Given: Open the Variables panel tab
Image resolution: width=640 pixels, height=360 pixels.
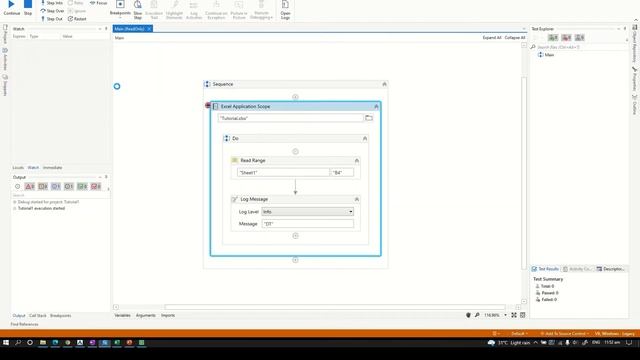Looking at the screenshot, I should pos(122,315).
